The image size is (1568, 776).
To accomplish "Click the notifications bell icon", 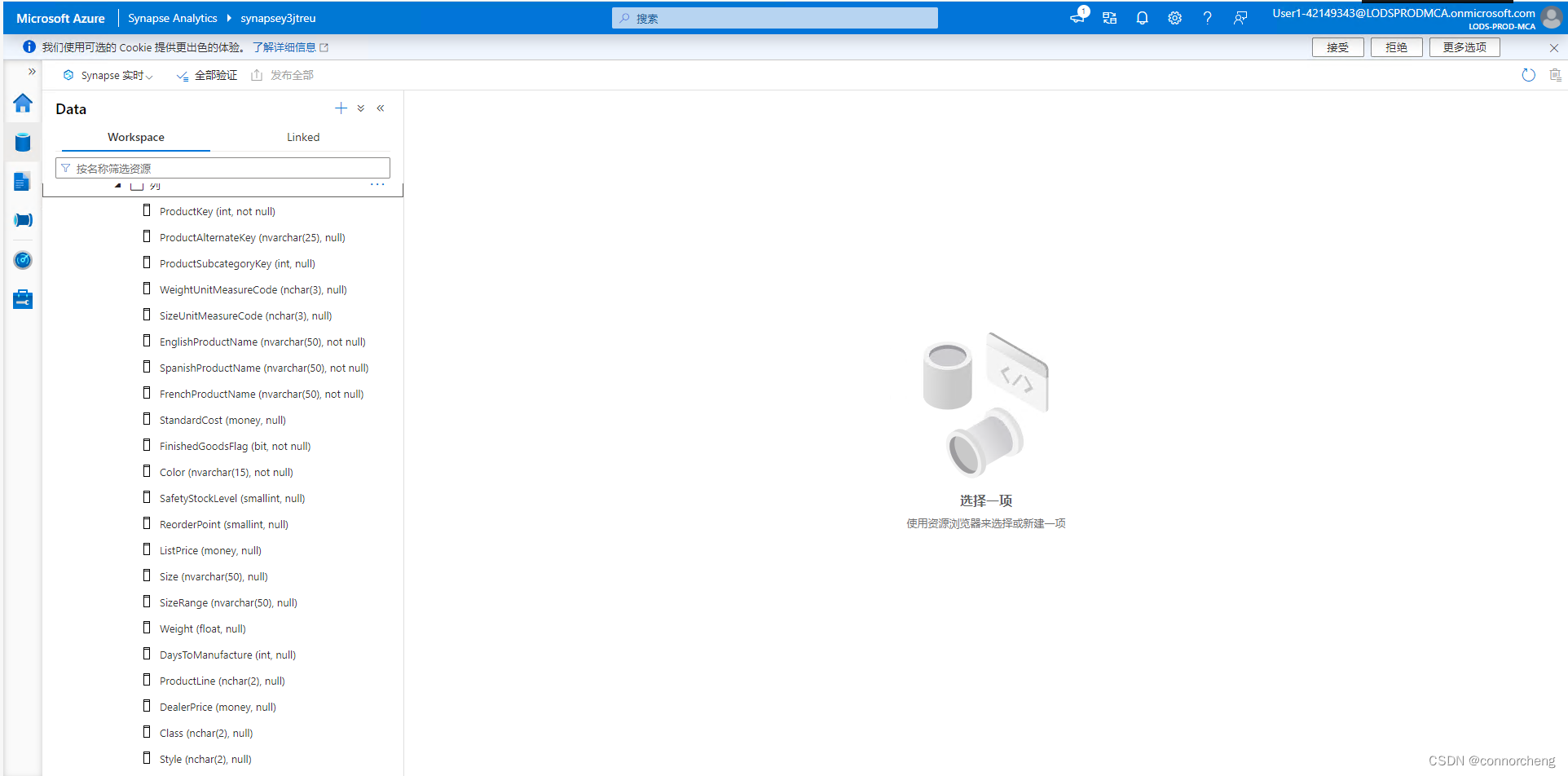I will 1142,17.
